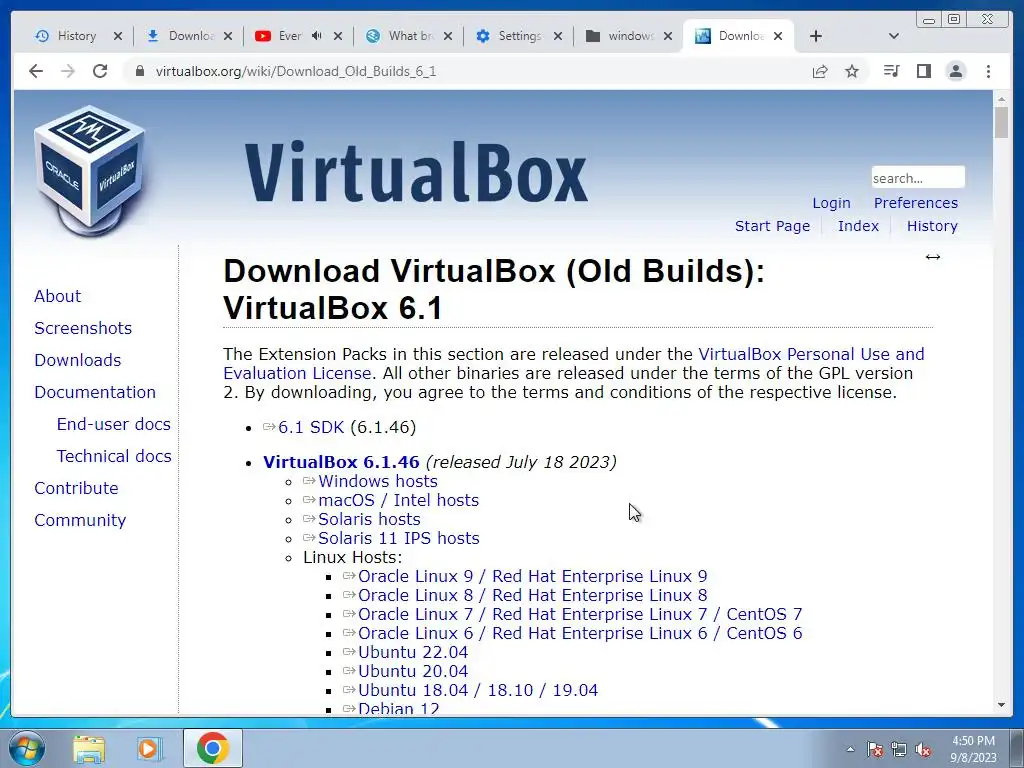Open Downloads in the sidebar
Image resolution: width=1024 pixels, height=768 pixels.
pos(78,360)
